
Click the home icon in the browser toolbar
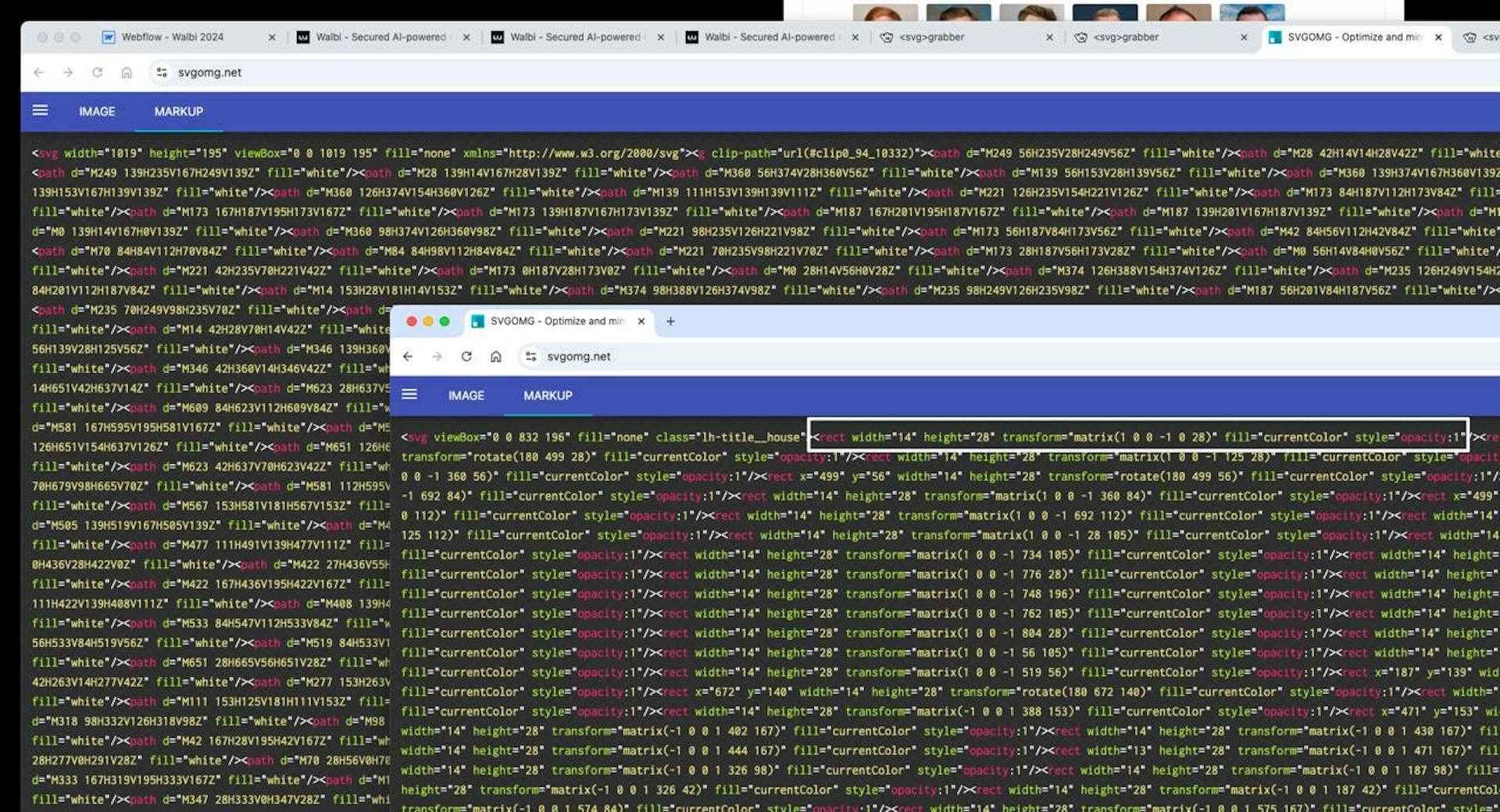pos(127,72)
